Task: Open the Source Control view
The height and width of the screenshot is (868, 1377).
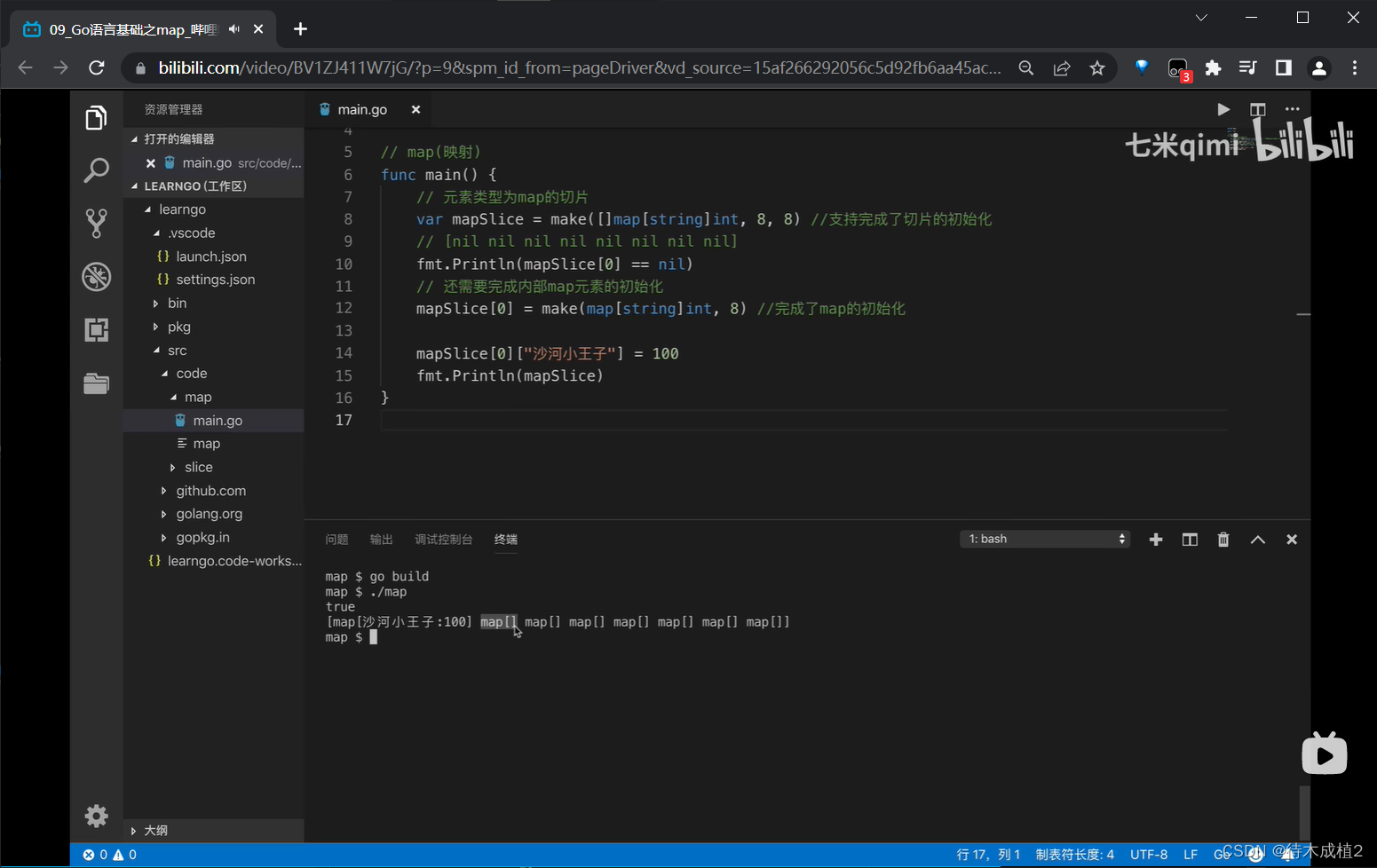Action: (96, 223)
